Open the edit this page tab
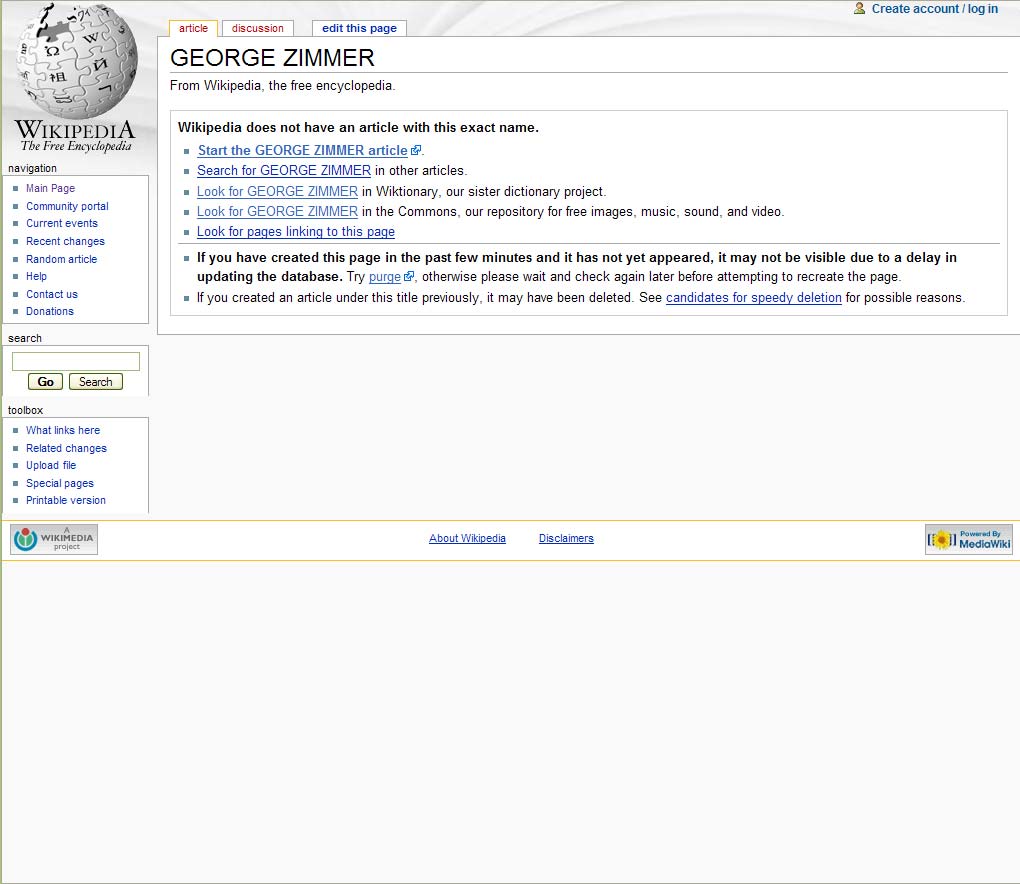Viewport: 1020px width, 884px height. (x=359, y=28)
